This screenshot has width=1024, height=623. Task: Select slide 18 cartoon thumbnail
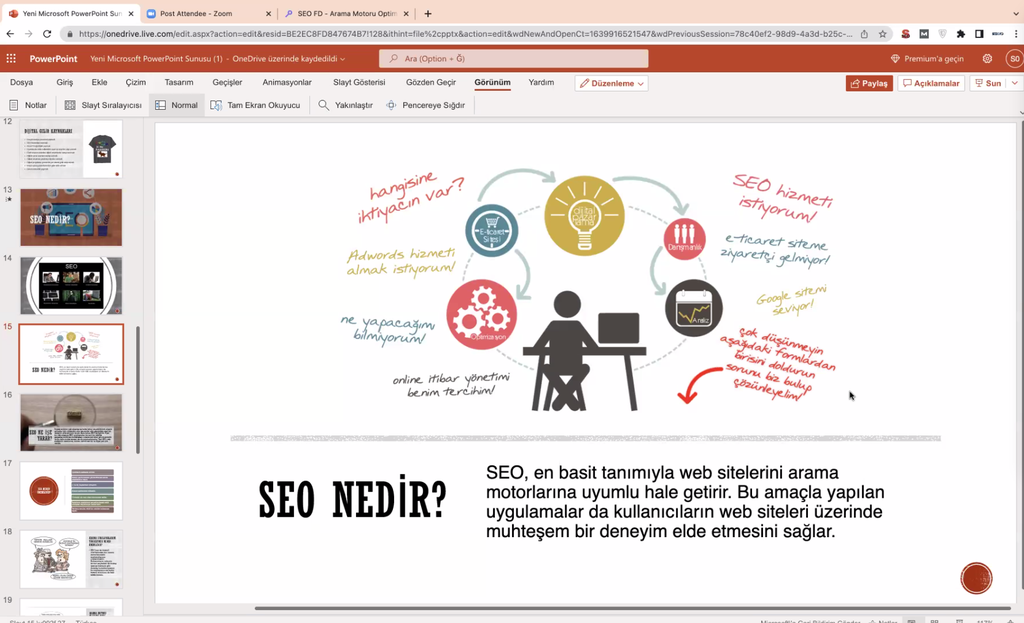pos(71,559)
